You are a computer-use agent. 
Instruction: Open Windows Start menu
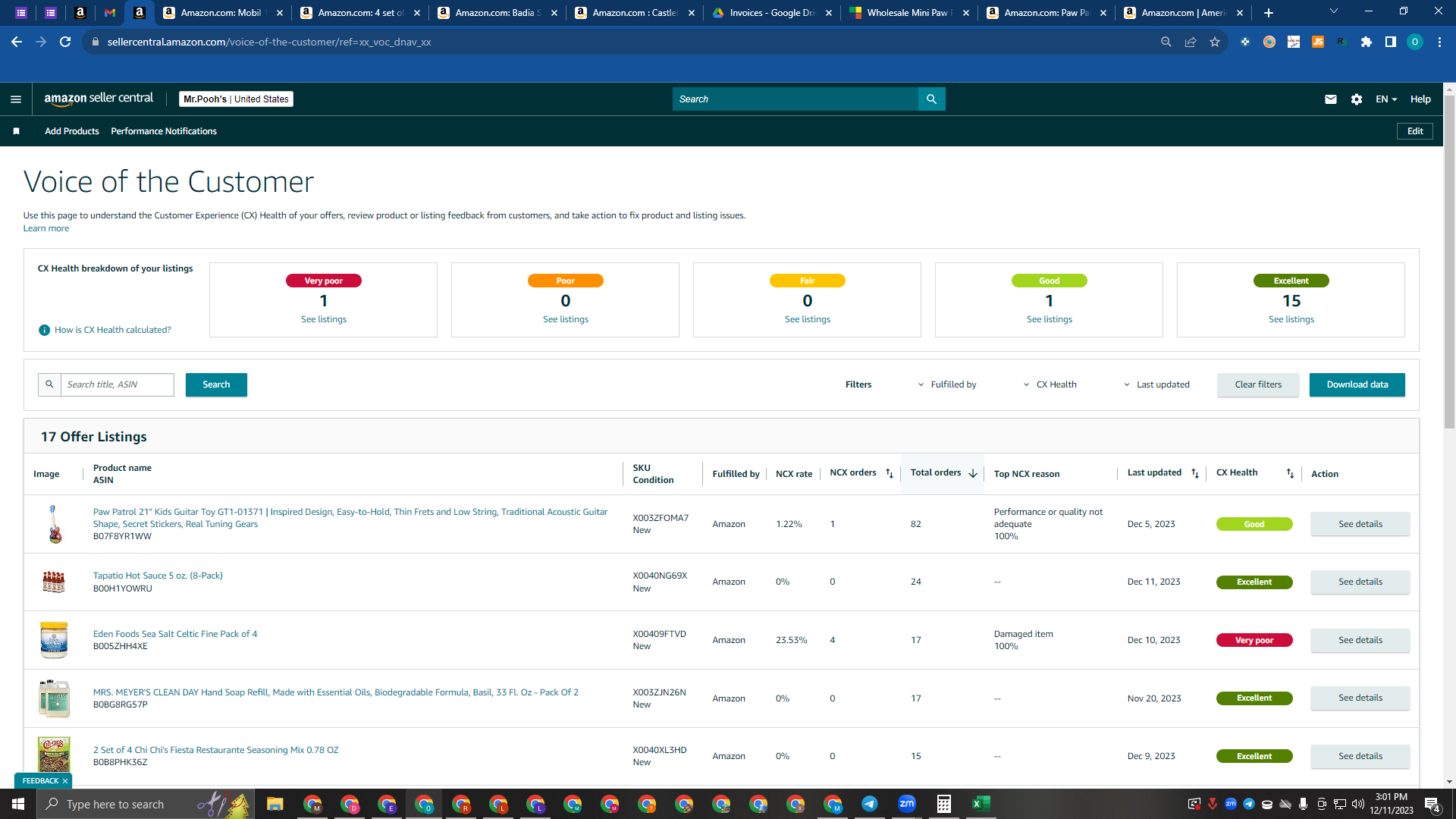click(x=18, y=804)
